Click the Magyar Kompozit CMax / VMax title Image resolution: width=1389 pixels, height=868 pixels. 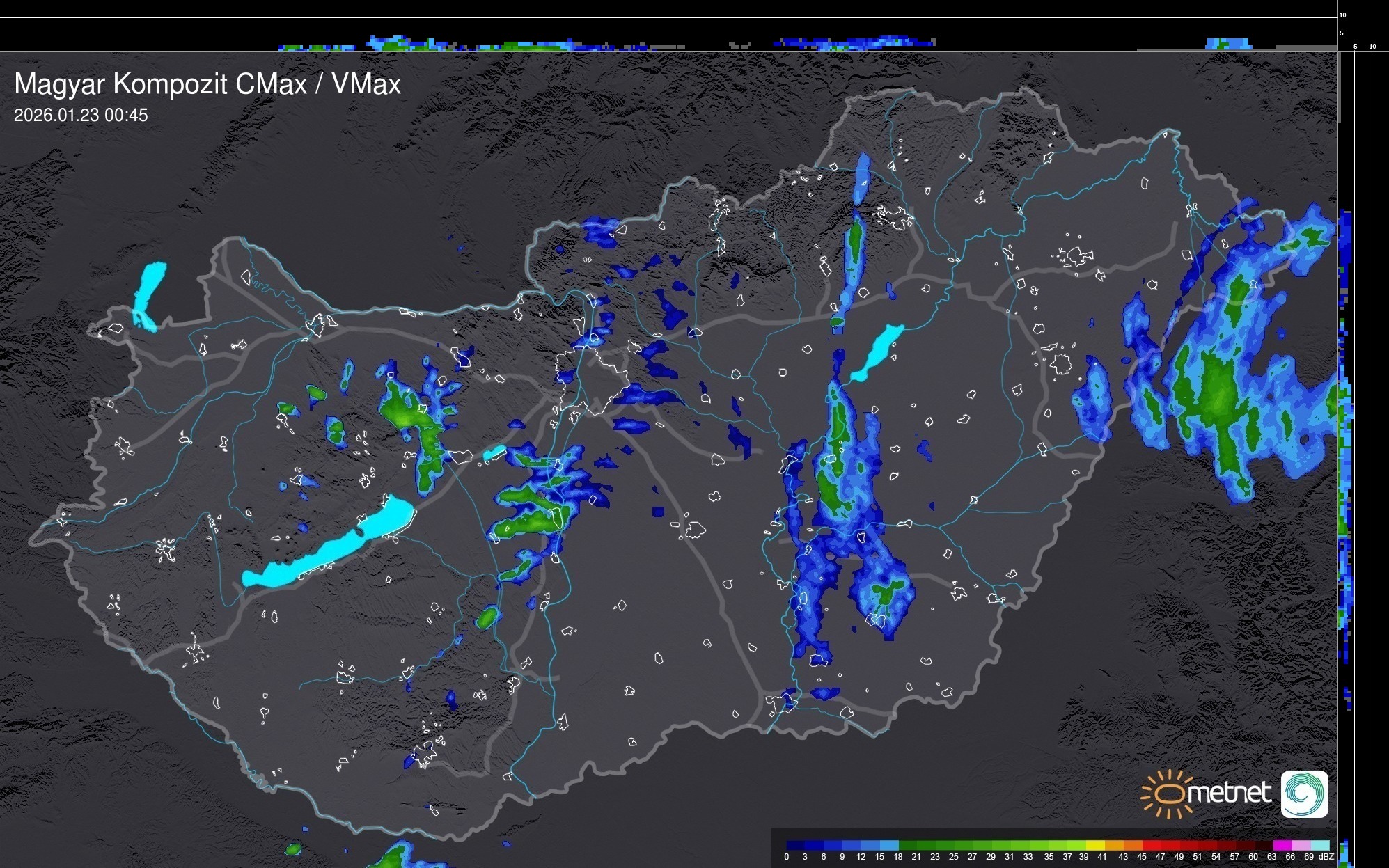207,84
